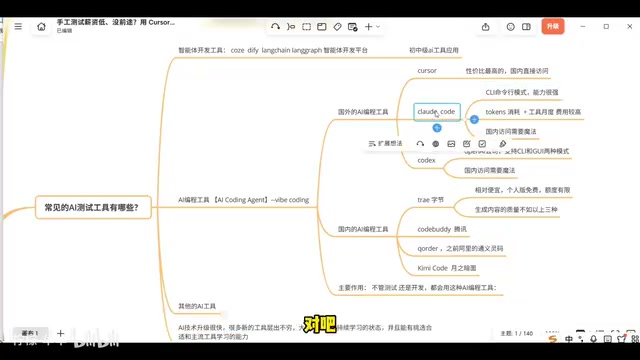Click the 扩展想法 expand ideas button
This screenshot has width=640, height=360.
tap(385, 143)
